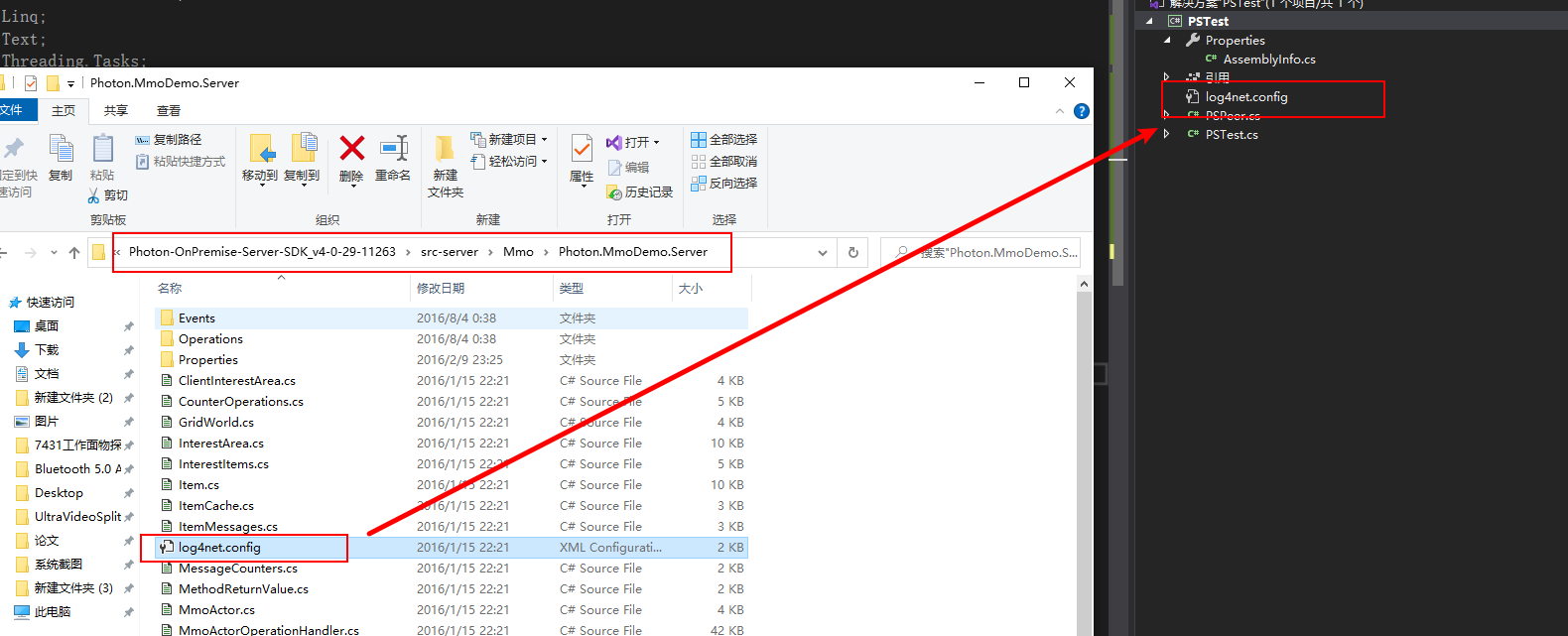The width and height of the screenshot is (1568, 636).
Task: Select the Properties folder in file list
Action: tap(452, 360)
